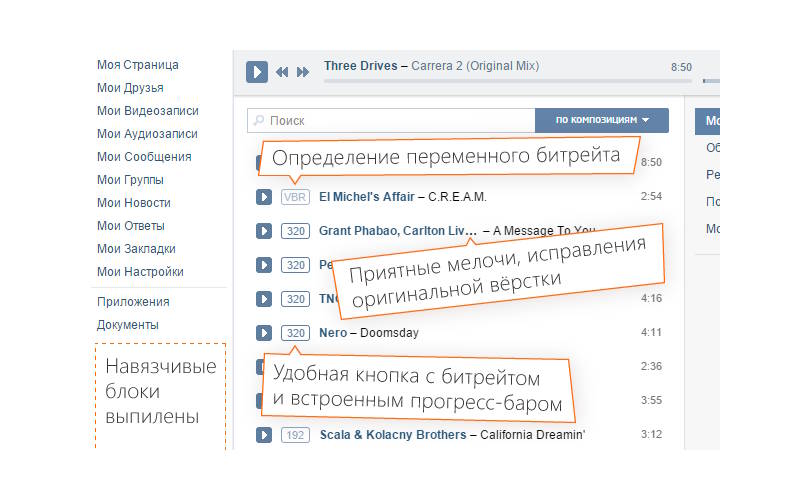Click the magnifier icon in search box
This screenshot has height=500, width=800.
click(259, 120)
